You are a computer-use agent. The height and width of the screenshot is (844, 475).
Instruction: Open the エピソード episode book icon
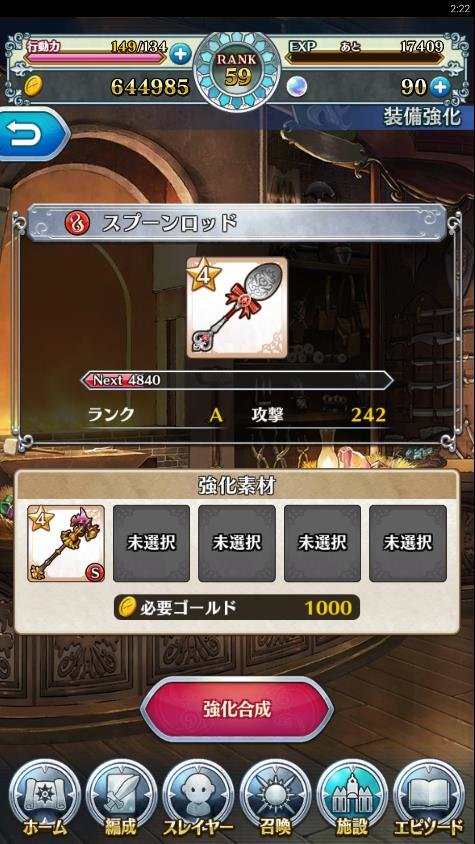tap(429, 797)
